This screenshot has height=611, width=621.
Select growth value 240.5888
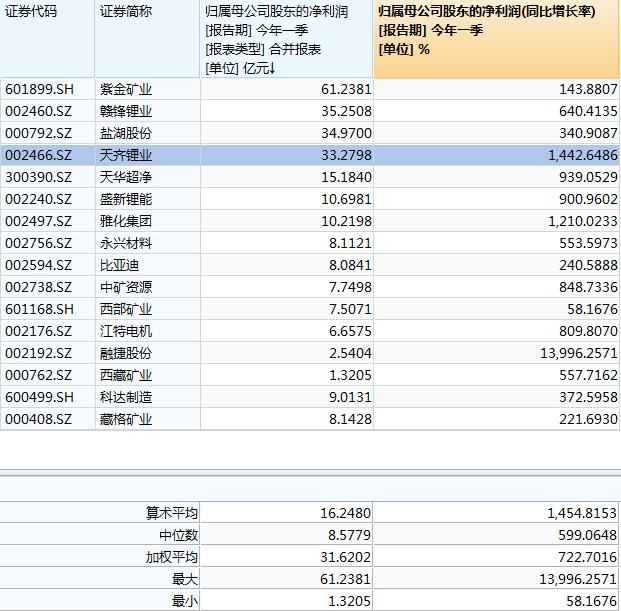[588, 265]
